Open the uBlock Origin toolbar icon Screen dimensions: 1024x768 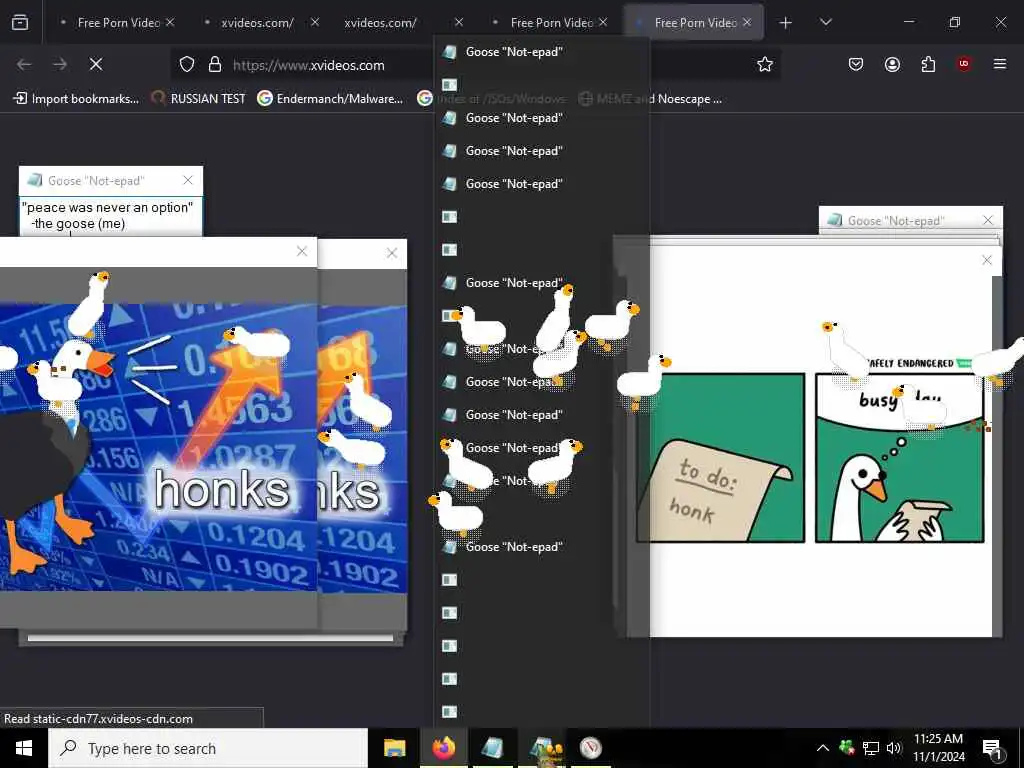(x=964, y=64)
